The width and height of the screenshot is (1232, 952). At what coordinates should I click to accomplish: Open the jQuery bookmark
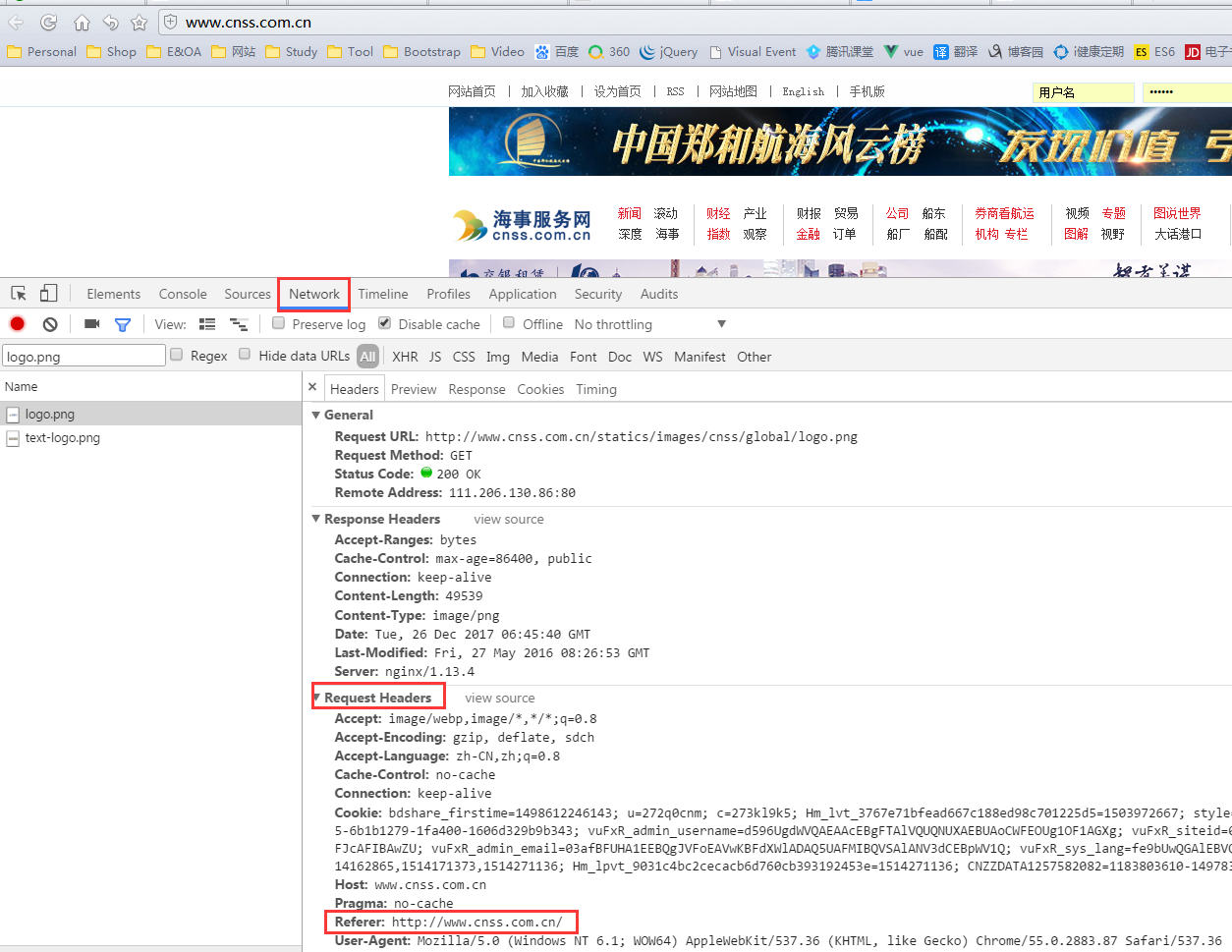click(x=668, y=52)
